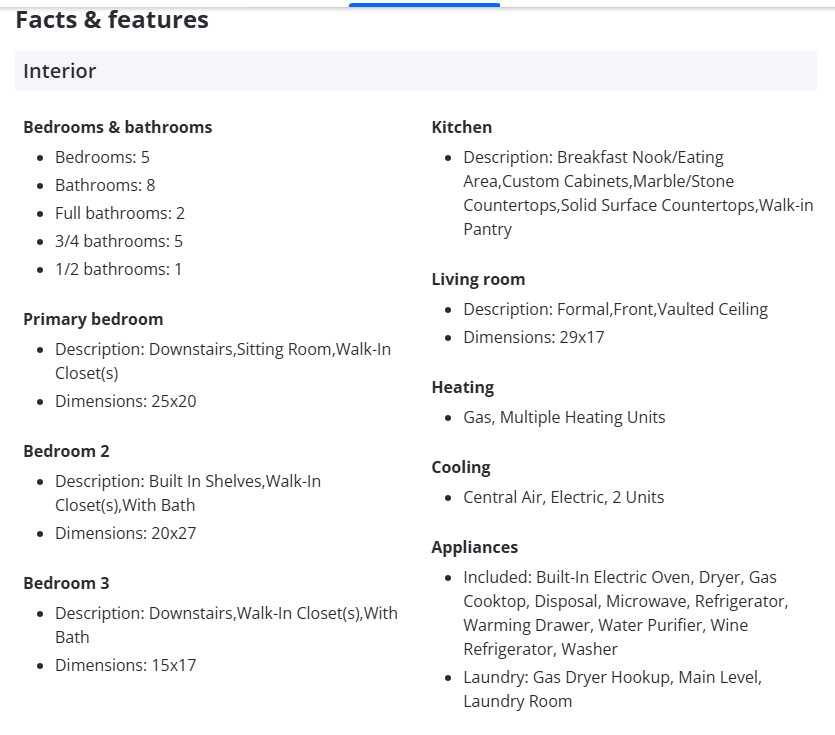This screenshot has width=835, height=735.
Task: Click the Central Air, Electric, 2 Units text
Action: point(563,497)
